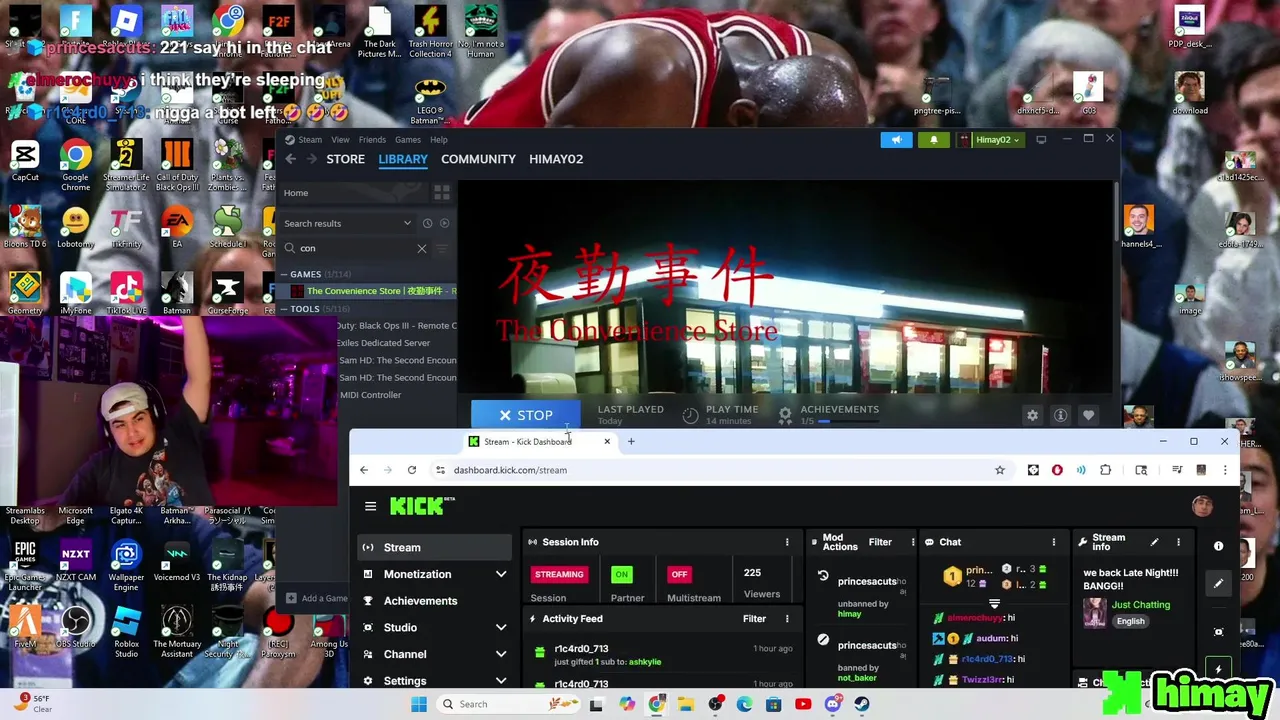
Task: Open YouTube from the taskbar
Action: tap(803, 704)
